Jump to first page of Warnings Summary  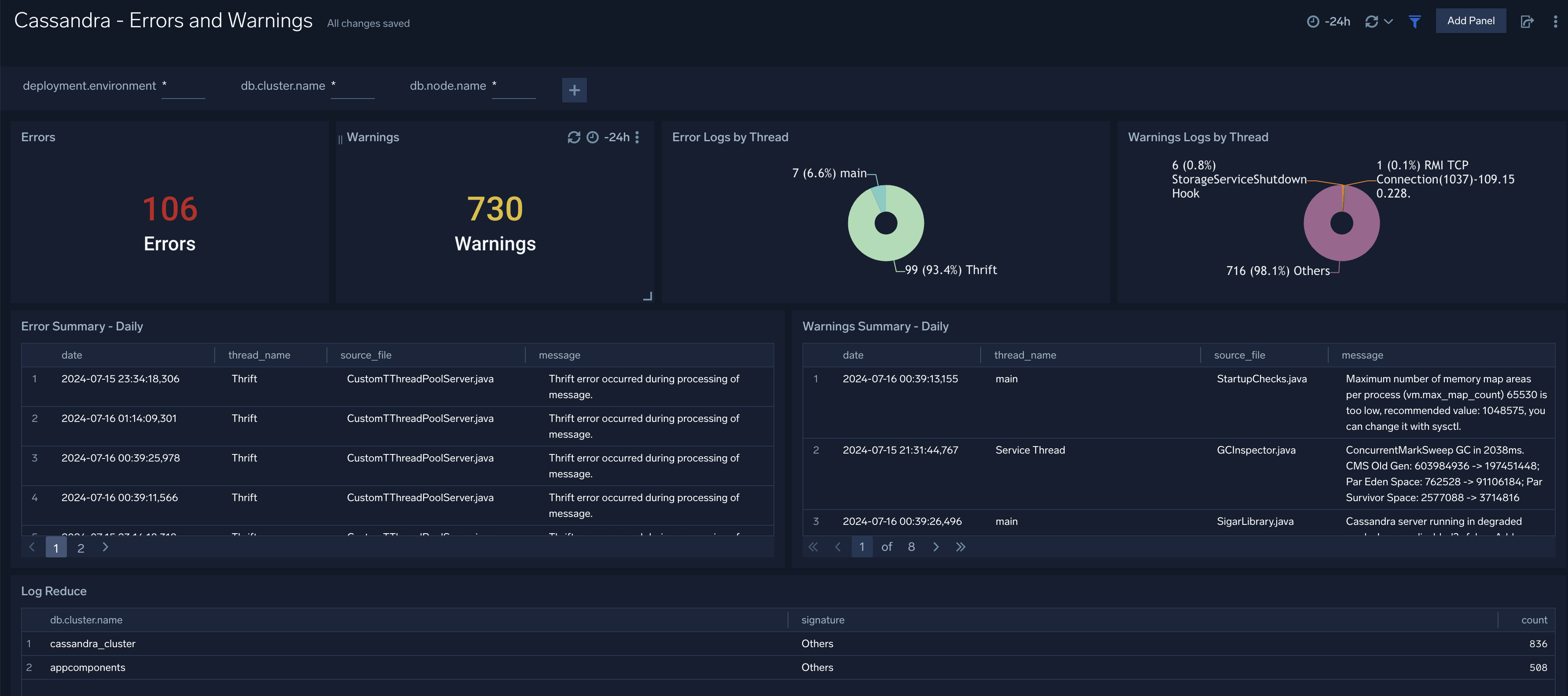(x=813, y=547)
